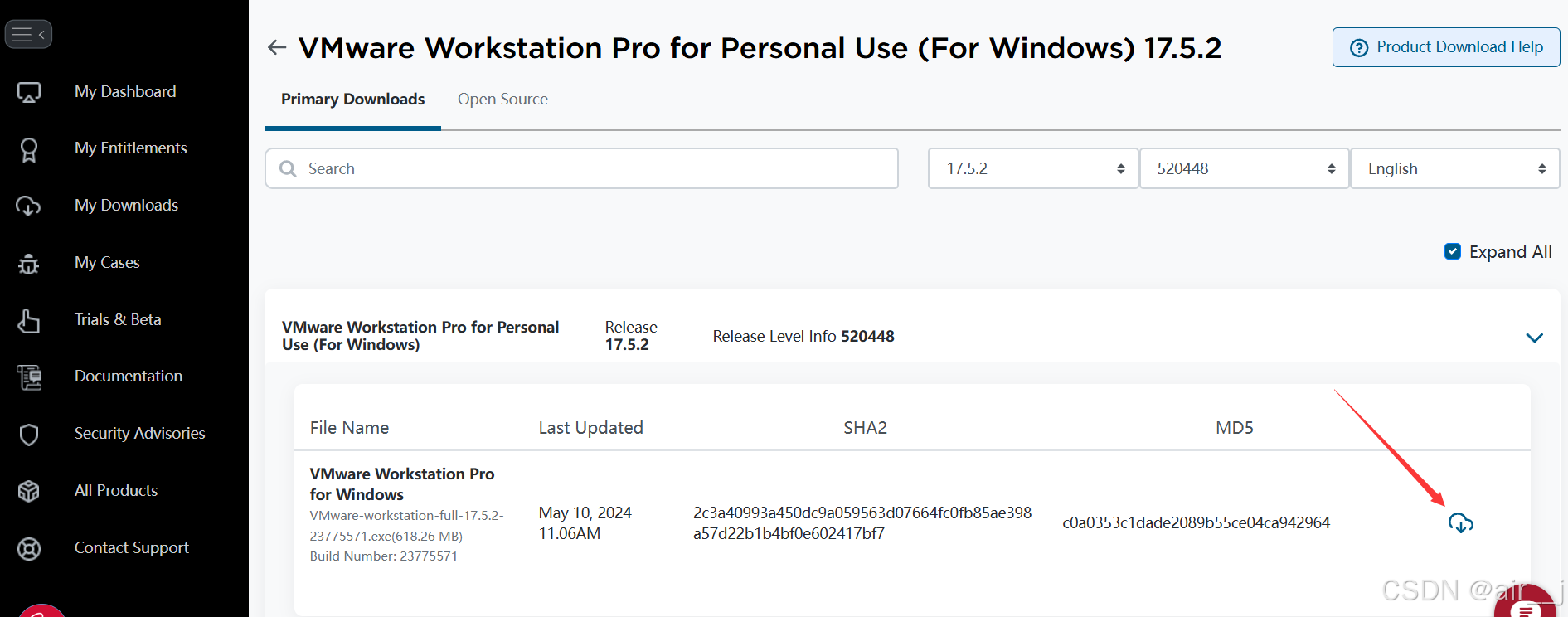Click the My Cases bug icon
Screen dimensions: 1568x617
[29, 263]
